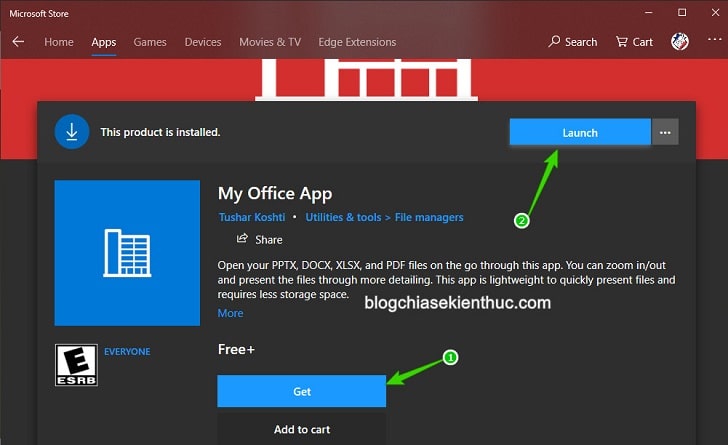Click the blue download status icon

click(72, 132)
